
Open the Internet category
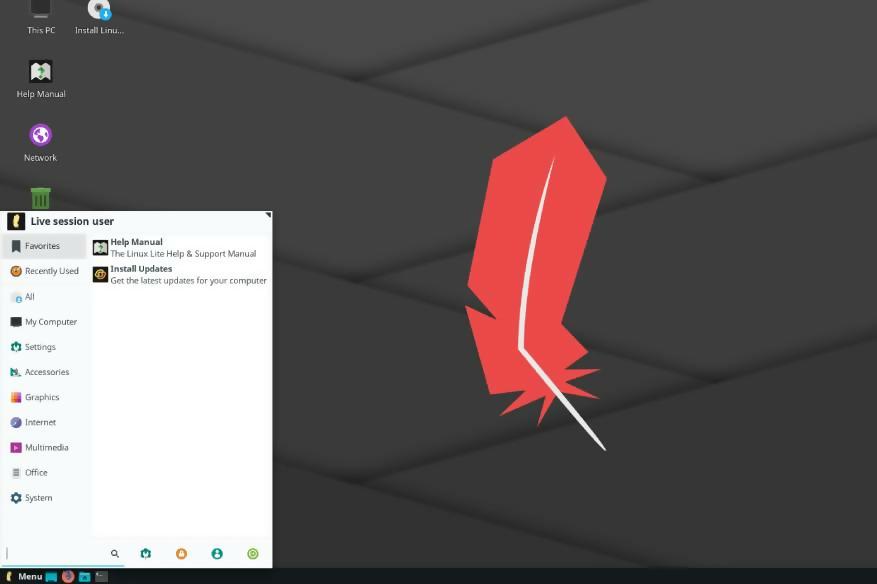44,423
